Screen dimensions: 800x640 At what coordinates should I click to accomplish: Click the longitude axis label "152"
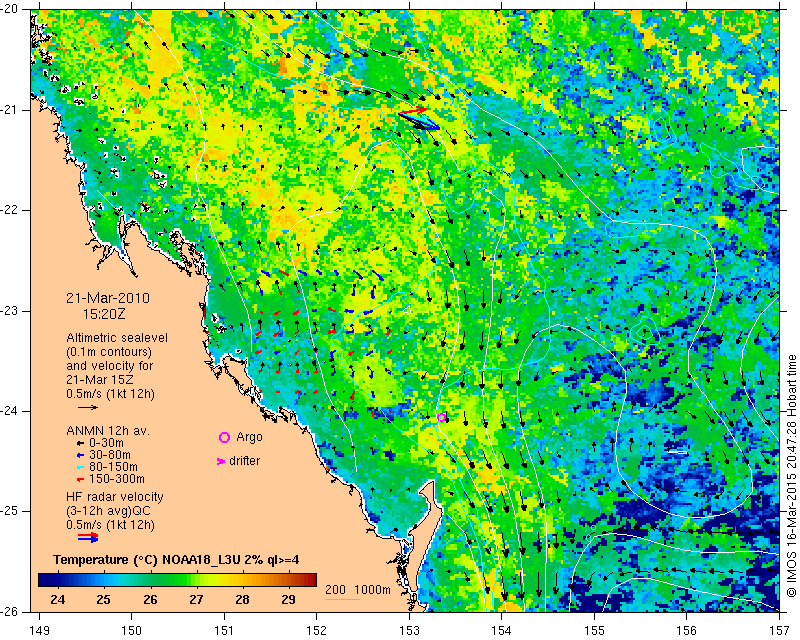317,630
